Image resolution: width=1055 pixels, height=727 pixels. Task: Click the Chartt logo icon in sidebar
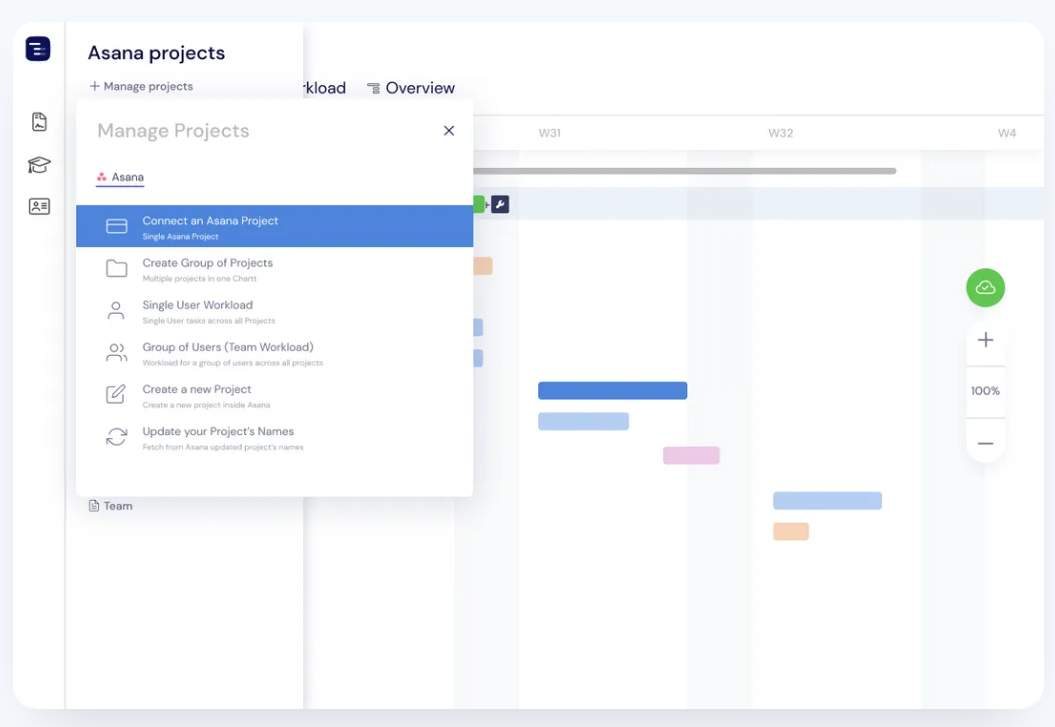coord(38,49)
